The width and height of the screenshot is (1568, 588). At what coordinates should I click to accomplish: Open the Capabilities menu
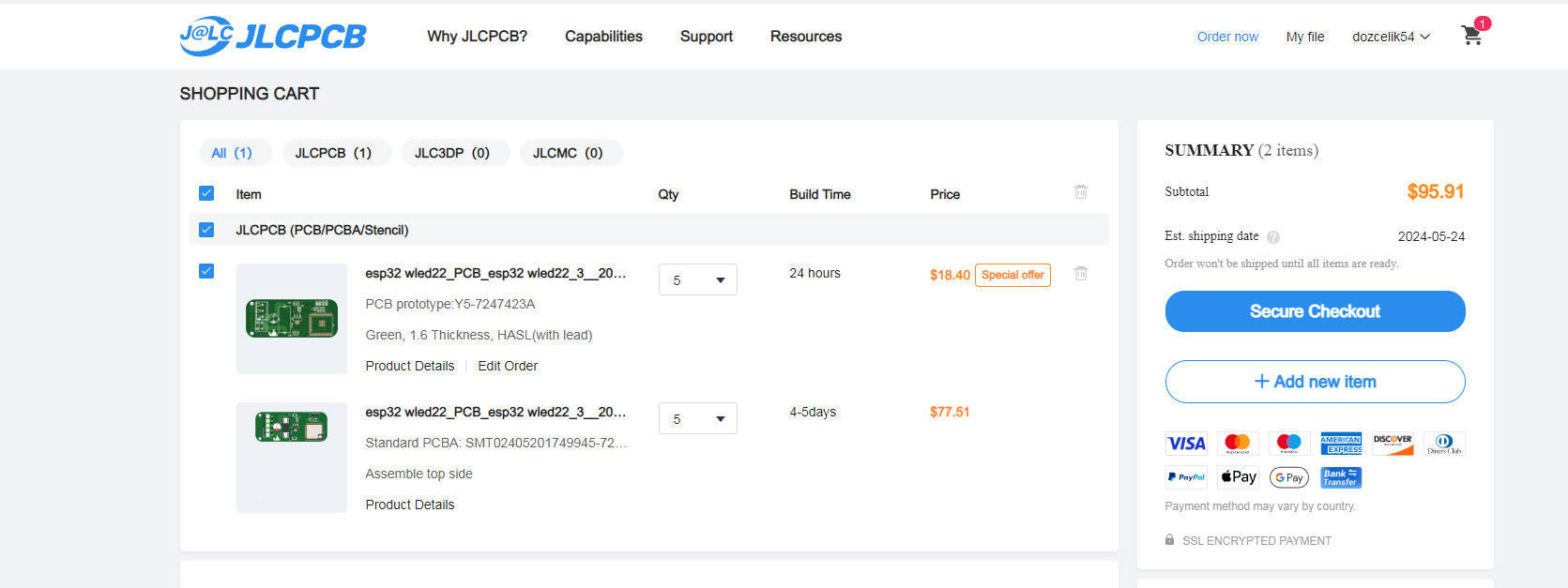coord(603,37)
